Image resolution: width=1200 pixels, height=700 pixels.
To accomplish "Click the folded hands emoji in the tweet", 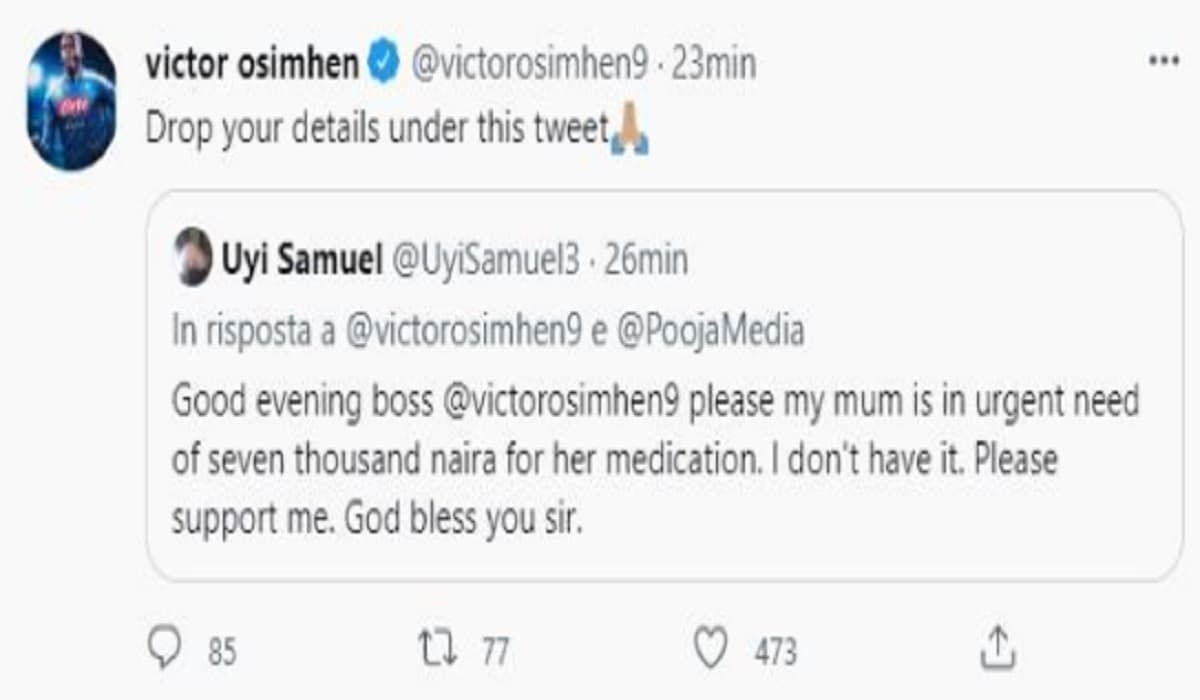I will tap(629, 127).
